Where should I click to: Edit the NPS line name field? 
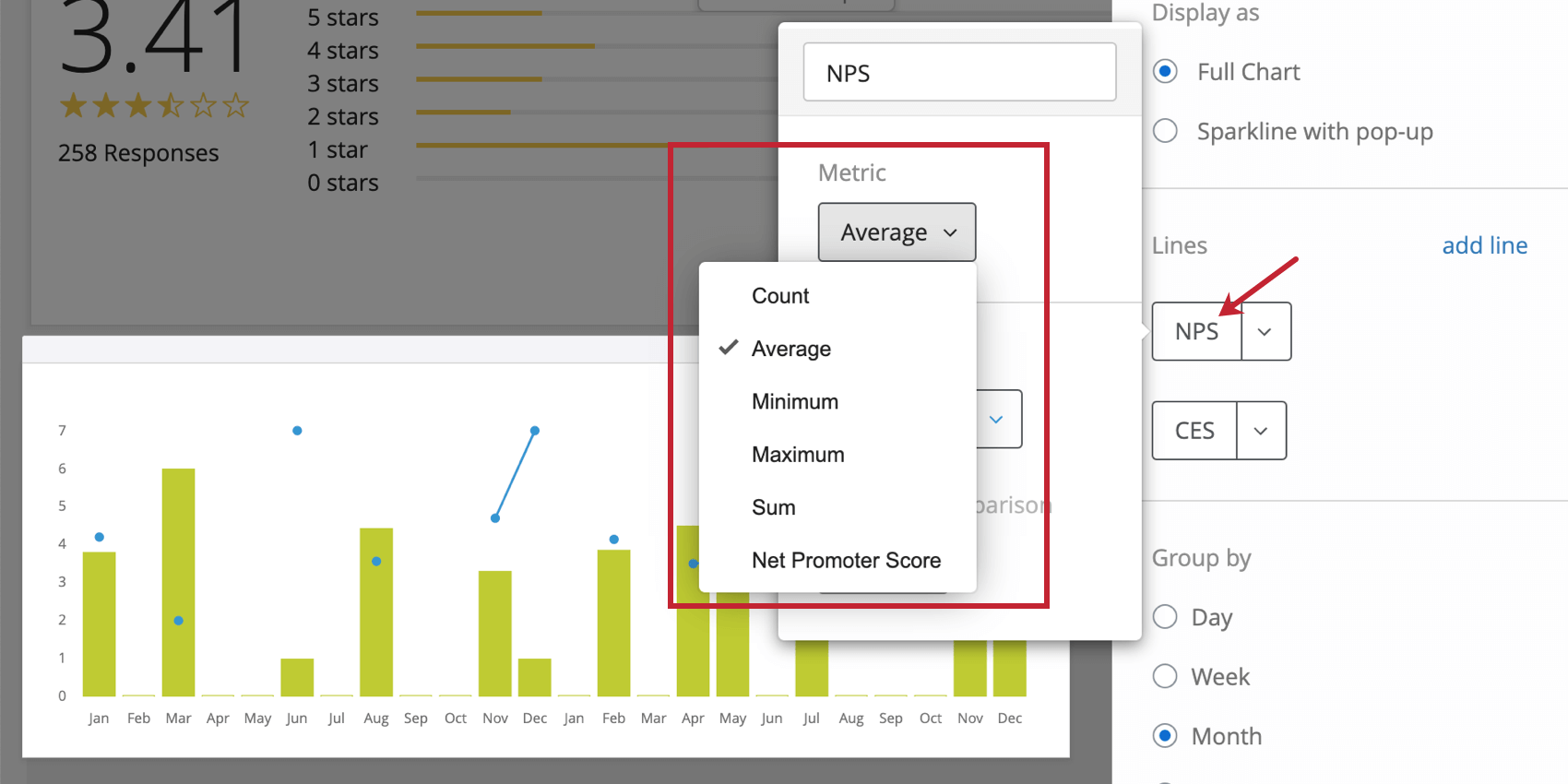click(x=959, y=72)
